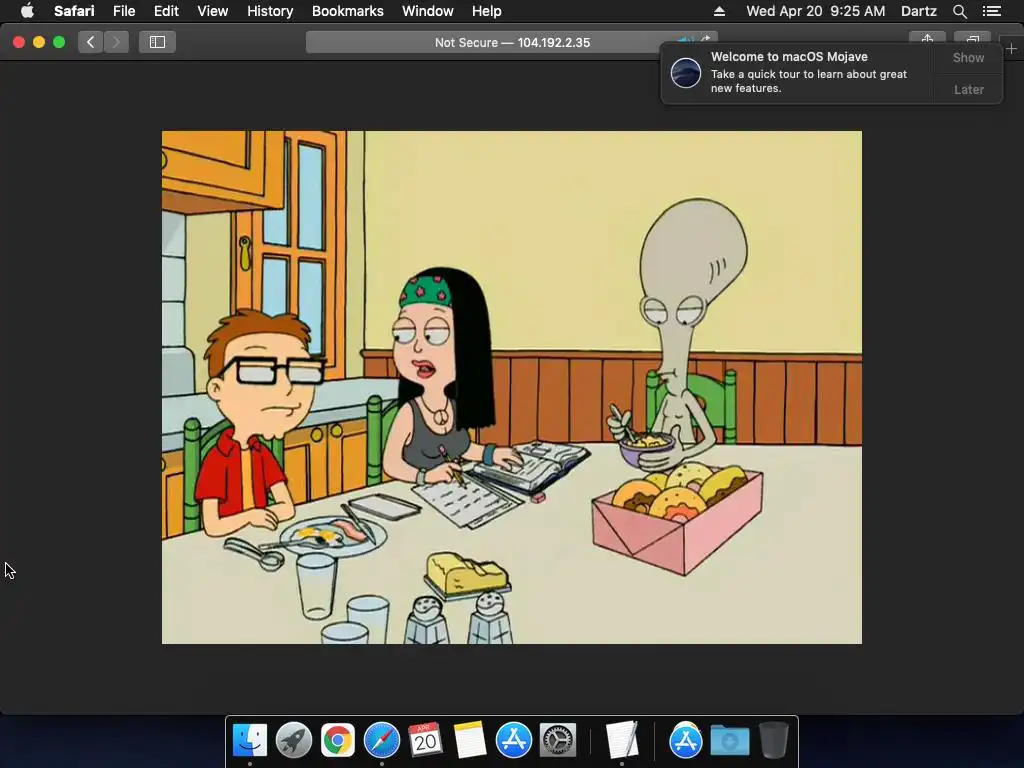This screenshot has width=1024, height=768.
Task: Open the Bookmarks menu
Action: click(347, 11)
